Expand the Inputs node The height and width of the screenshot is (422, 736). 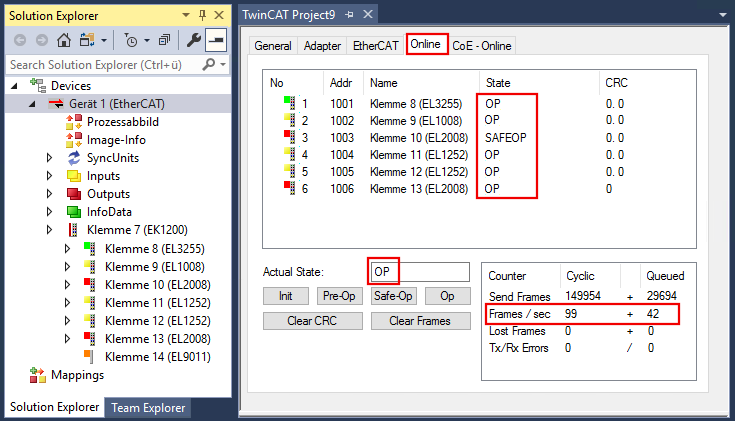(x=49, y=176)
